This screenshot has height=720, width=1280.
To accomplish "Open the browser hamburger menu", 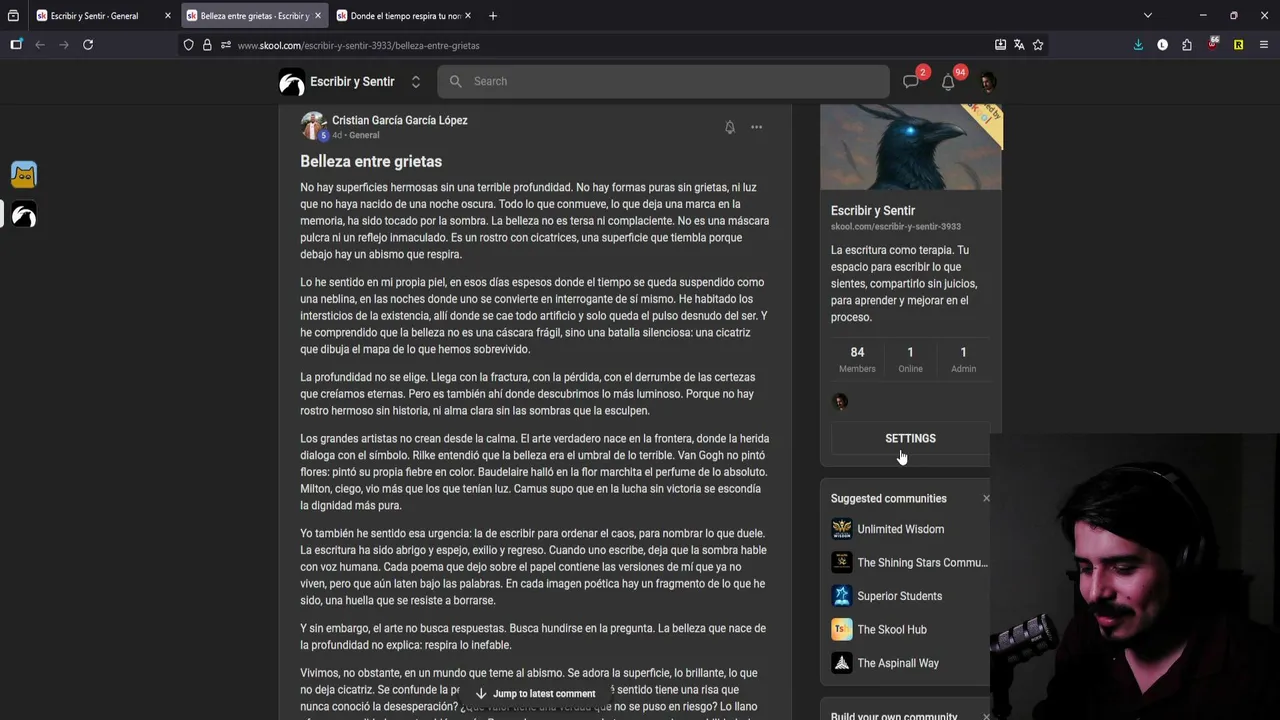I will (x=1264, y=45).
